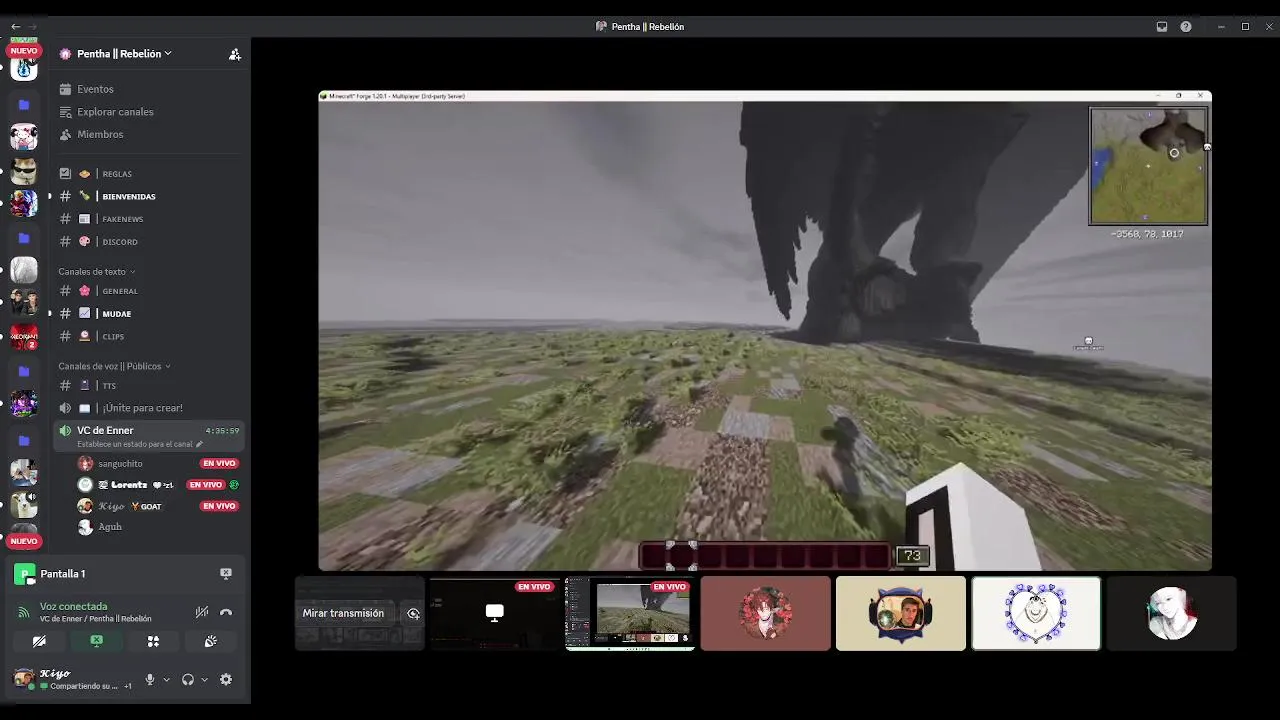Go back with the arrow in title bar
This screenshot has height=720, width=1280.
[x=15, y=27]
